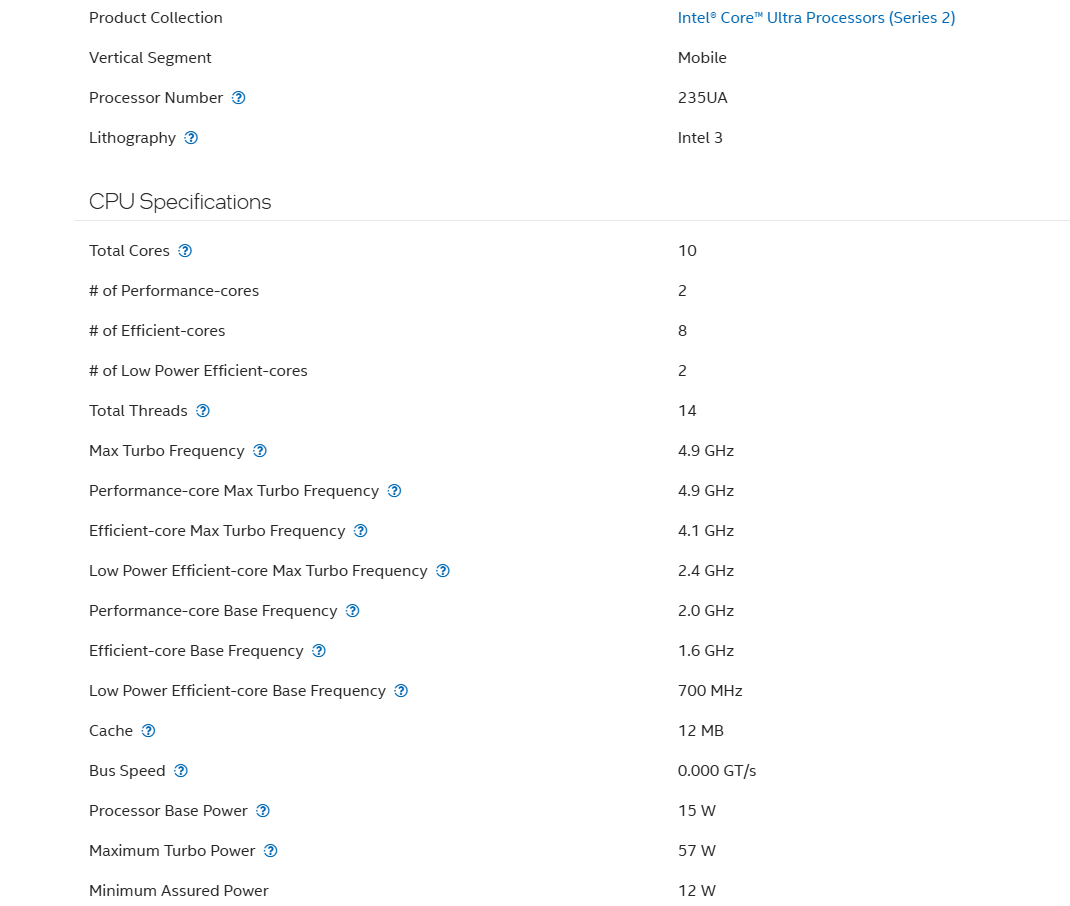
Task: Click the 4.9 GHz Max Turbo Frequency value
Action: [x=705, y=451]
